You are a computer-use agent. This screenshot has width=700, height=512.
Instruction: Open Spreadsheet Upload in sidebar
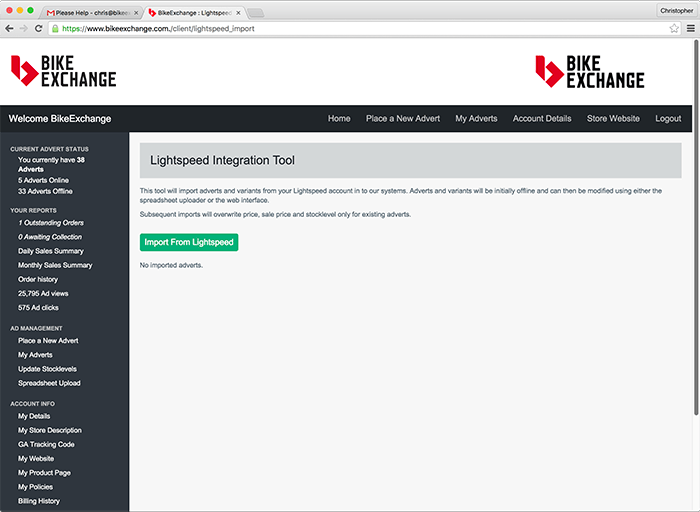click(x=49, y=383)
